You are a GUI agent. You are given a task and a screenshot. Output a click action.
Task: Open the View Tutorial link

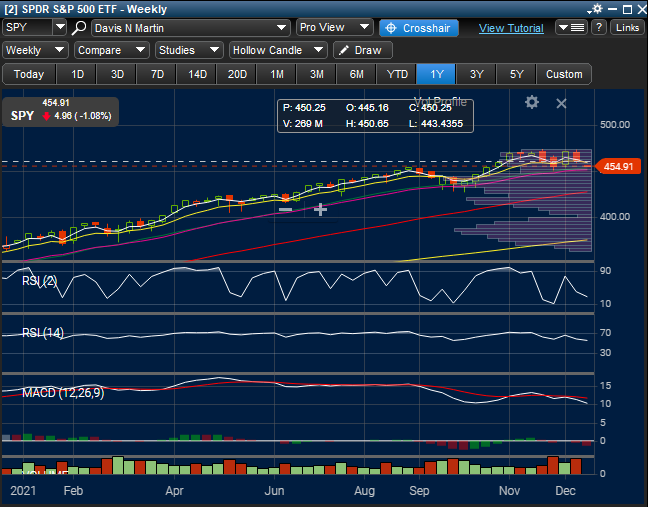[x=511, y=28]
